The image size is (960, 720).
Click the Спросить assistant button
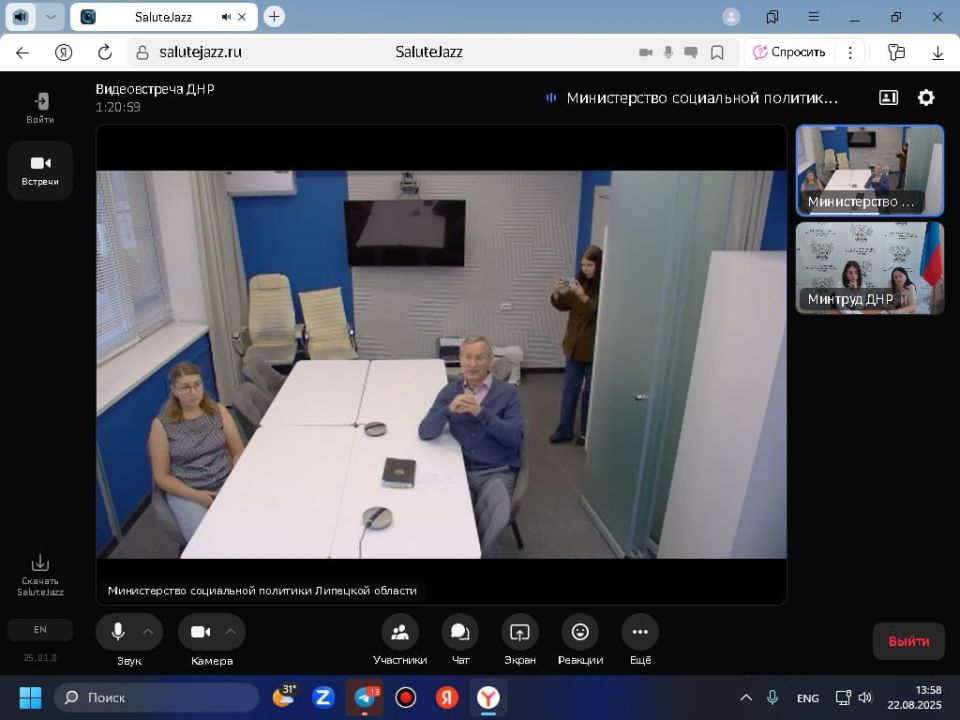coord(789,52)
